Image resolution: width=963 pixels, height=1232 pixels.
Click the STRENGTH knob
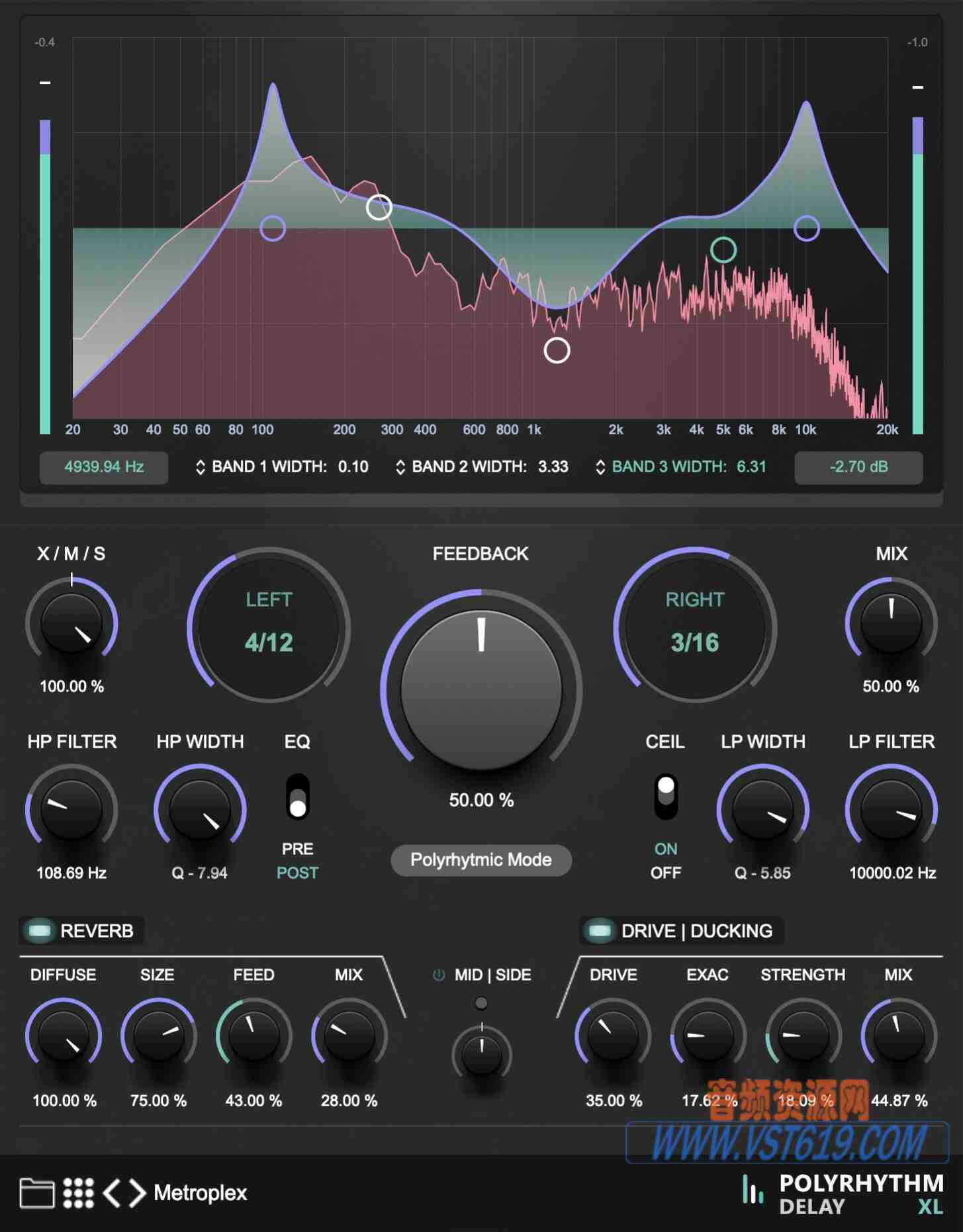[803, 1036]
